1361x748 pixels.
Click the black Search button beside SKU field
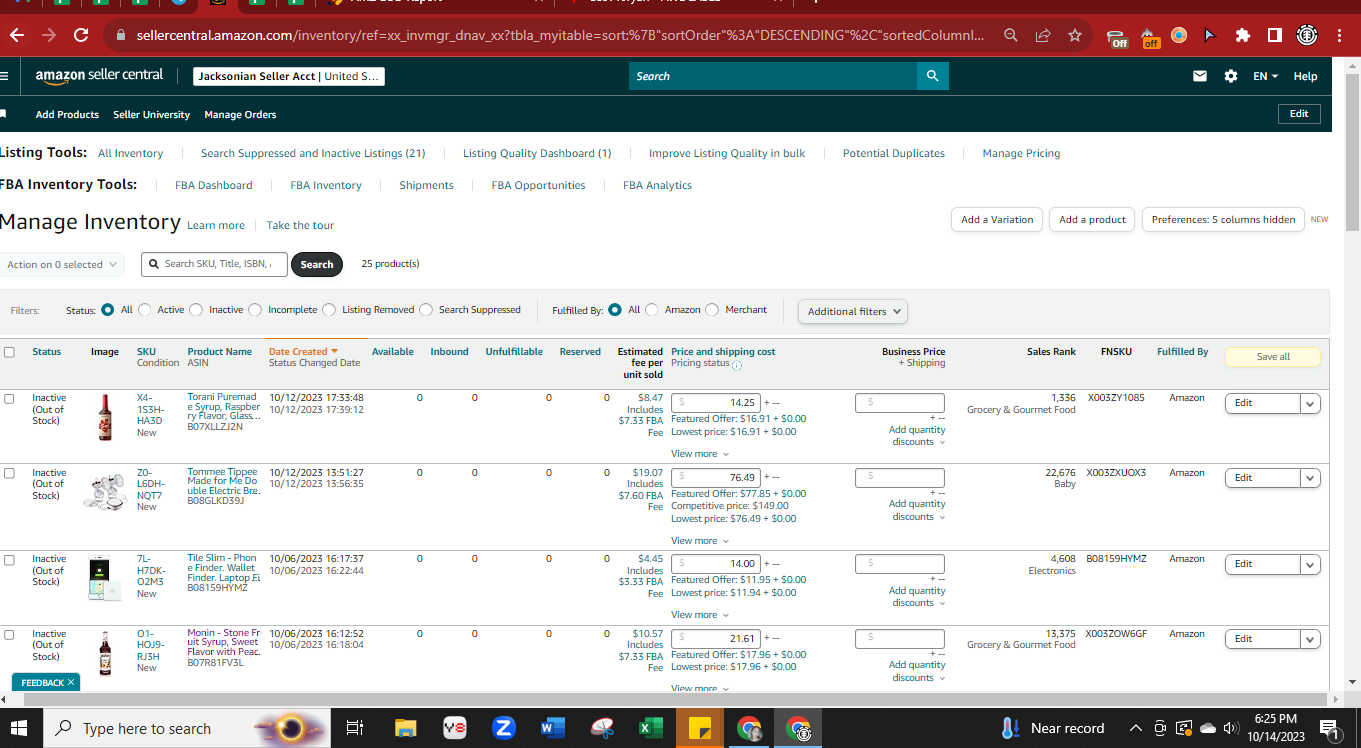pos(317,265)
